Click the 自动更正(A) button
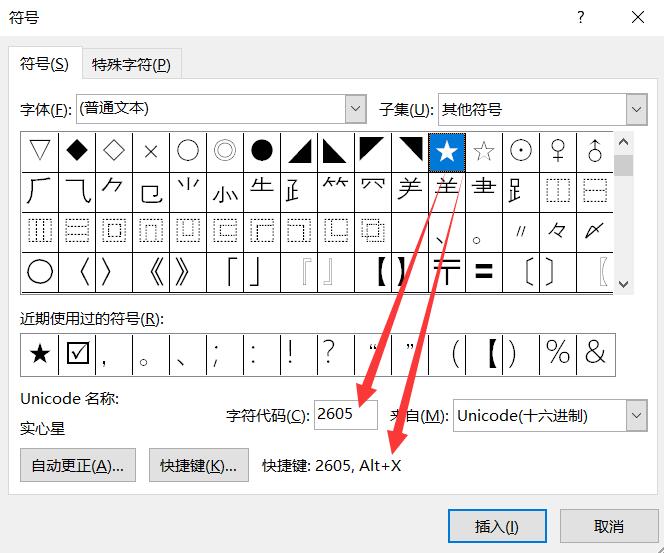Screen dimensions: 664x553 78,465
